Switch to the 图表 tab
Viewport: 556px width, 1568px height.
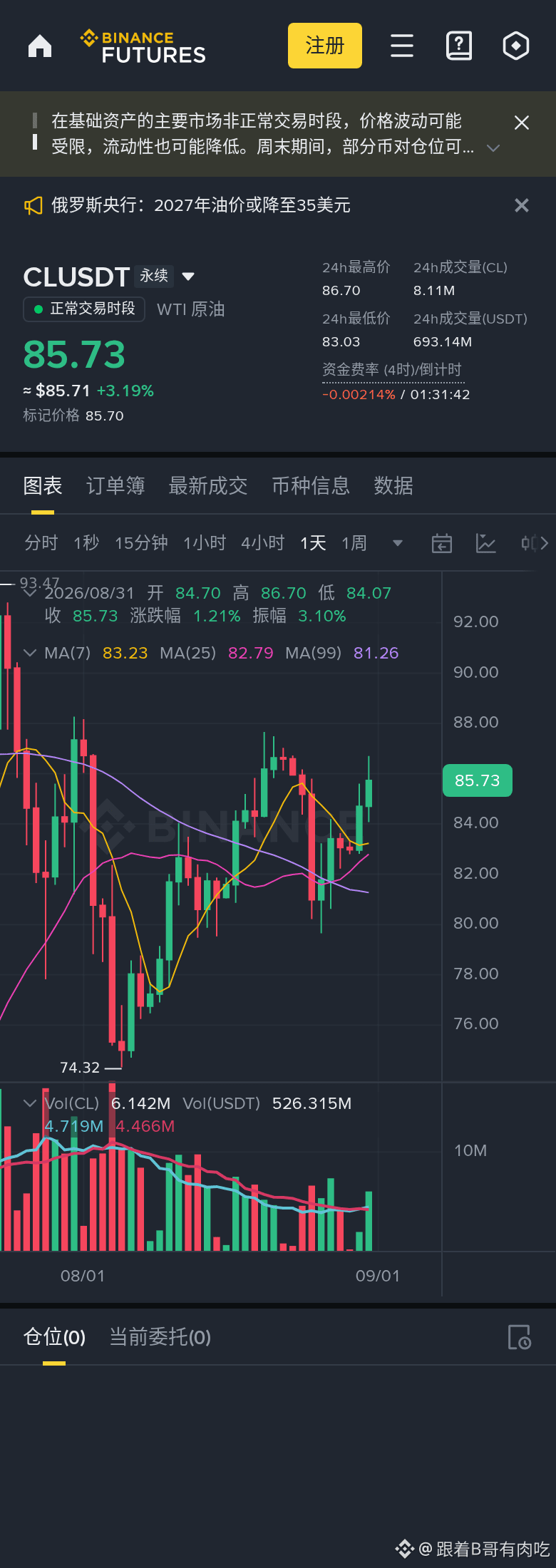(x=43, y=486)
